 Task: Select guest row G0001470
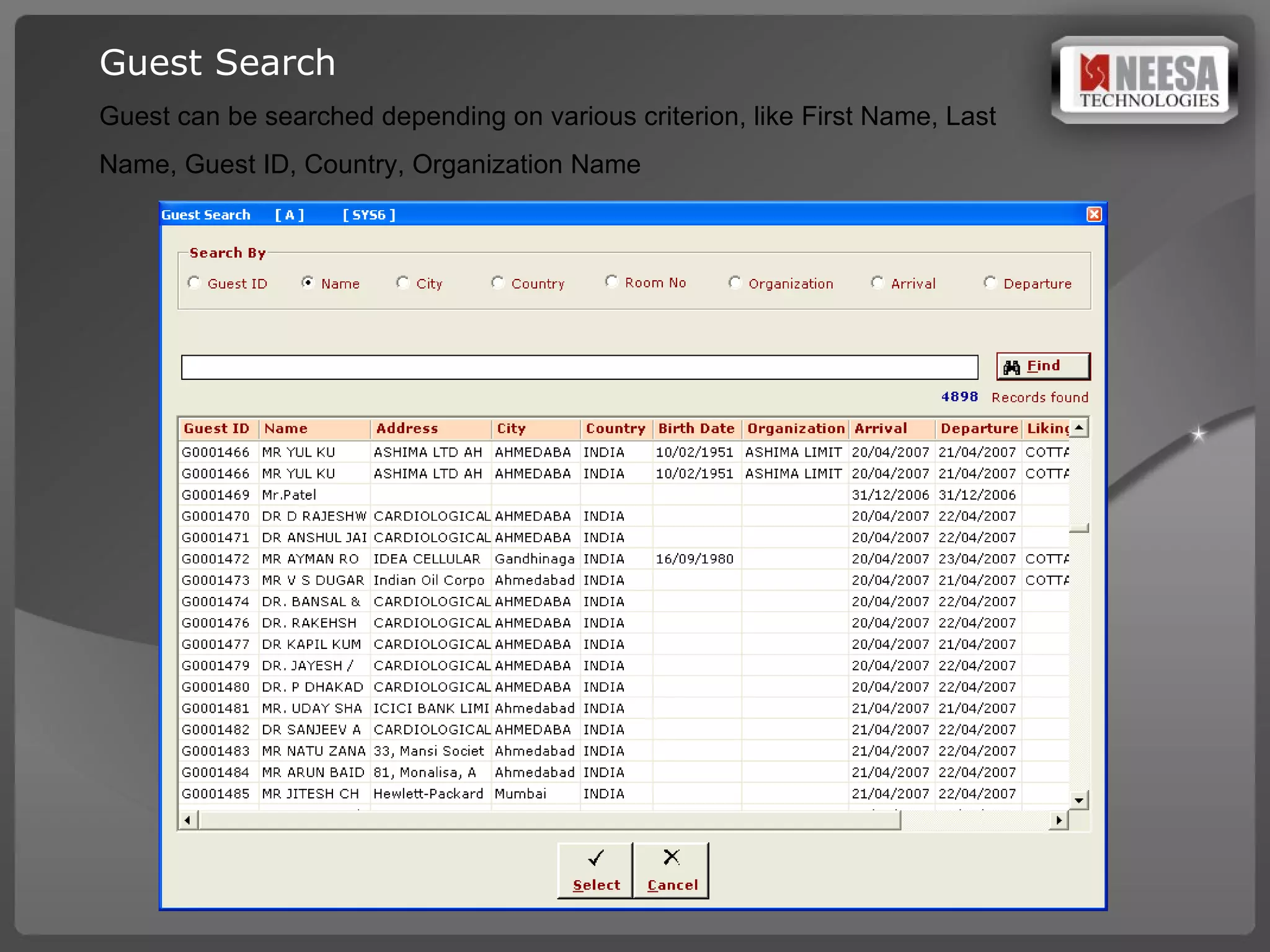click(624, 516)
